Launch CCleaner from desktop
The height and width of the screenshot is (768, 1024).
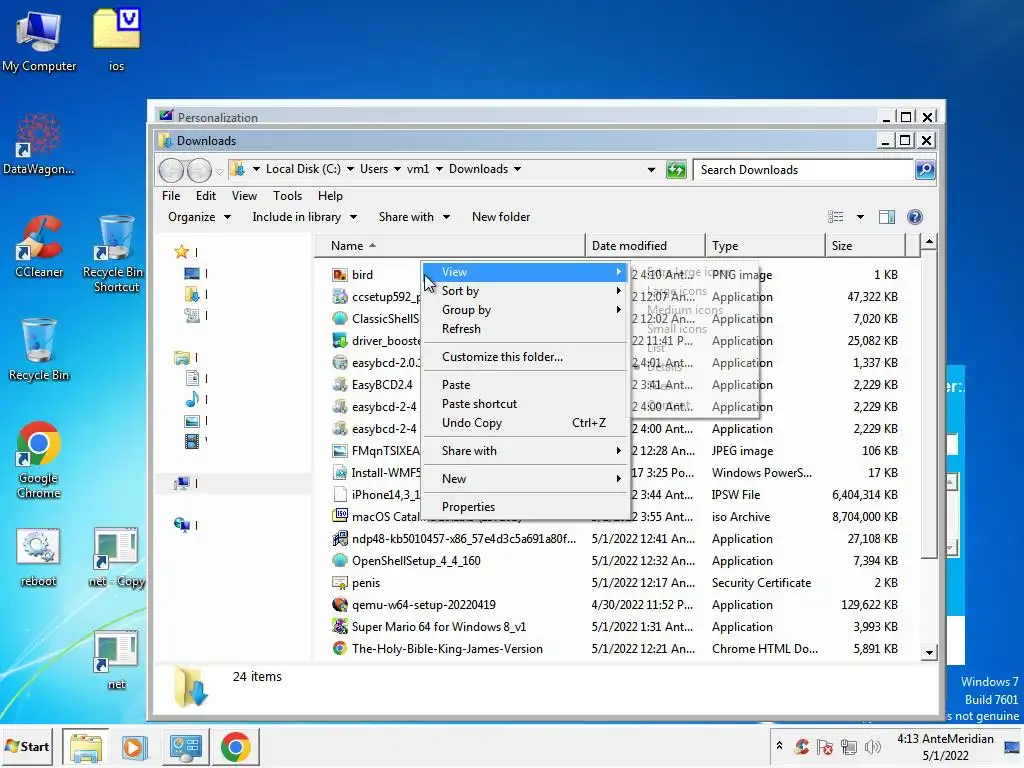[39, 247]
